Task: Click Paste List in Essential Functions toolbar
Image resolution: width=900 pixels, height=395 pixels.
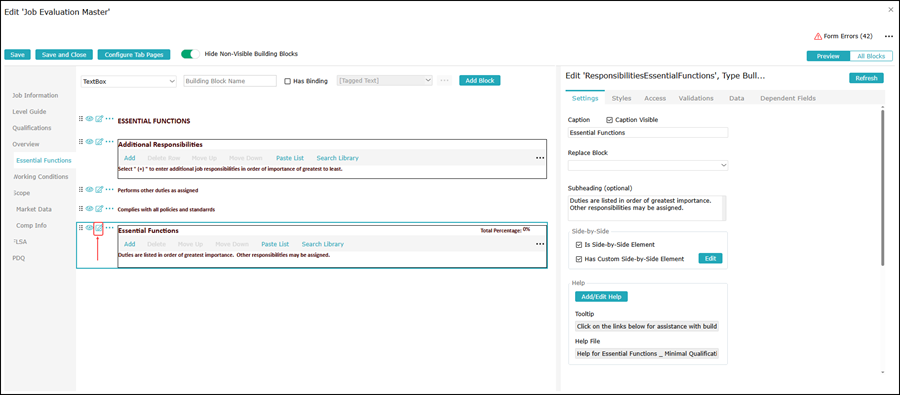Action: pyautogui.click(x=275, y=244)
